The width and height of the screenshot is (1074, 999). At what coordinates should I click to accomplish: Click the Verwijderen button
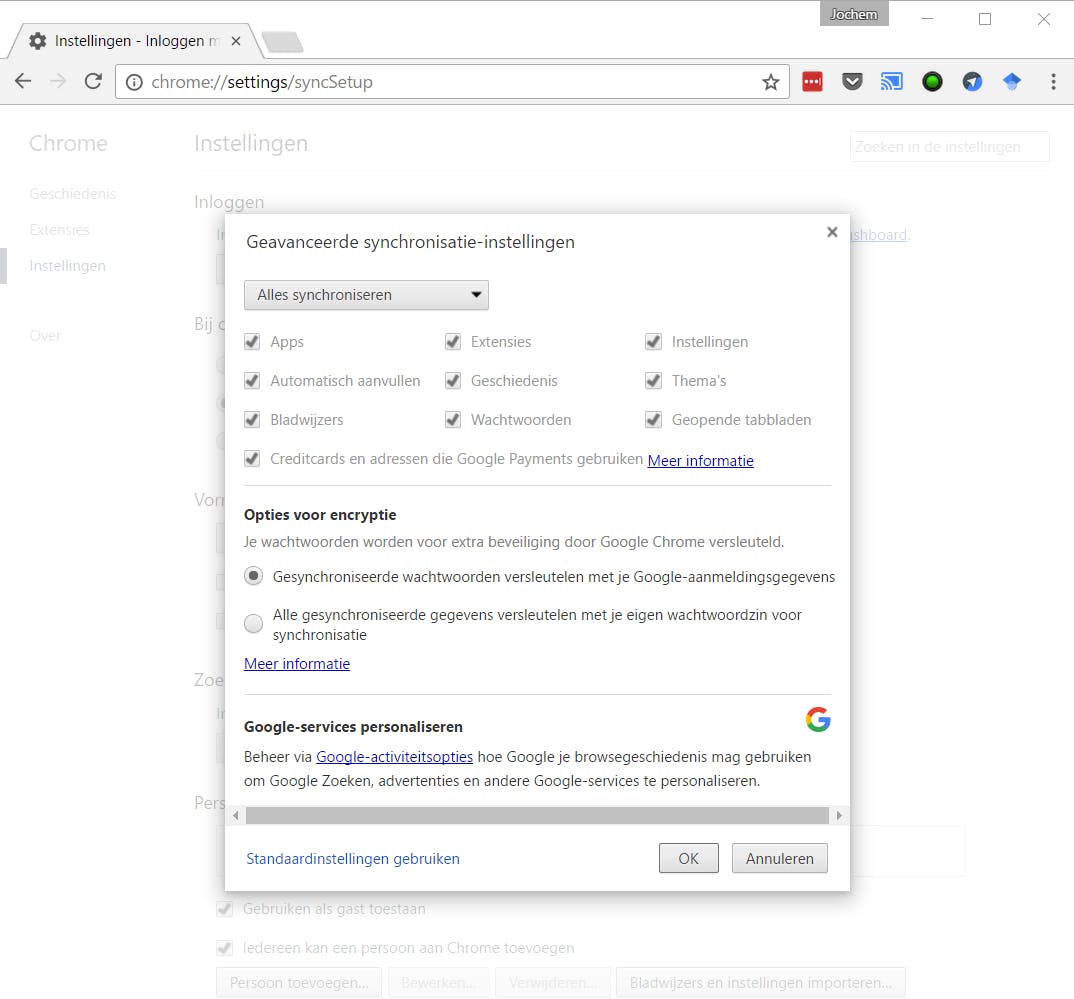[x=553, y=983]
